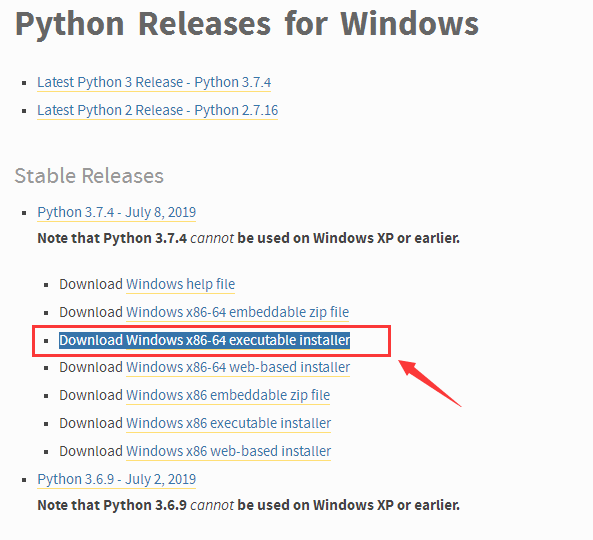Open Latest Python 2 Release - Python 2.7.16 link

pyautogui.click(x=157, y=110)
